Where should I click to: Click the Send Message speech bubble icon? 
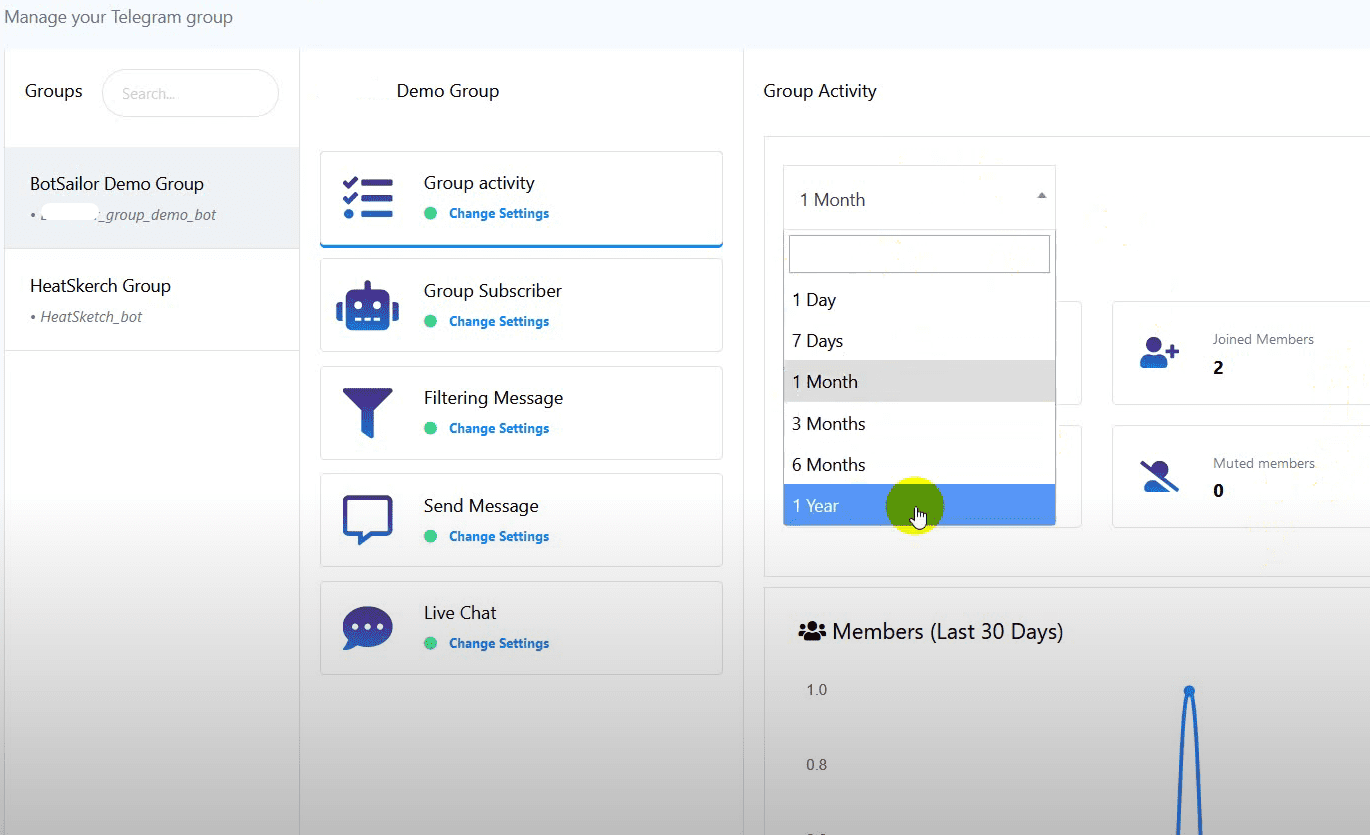[x=367, y=520]
